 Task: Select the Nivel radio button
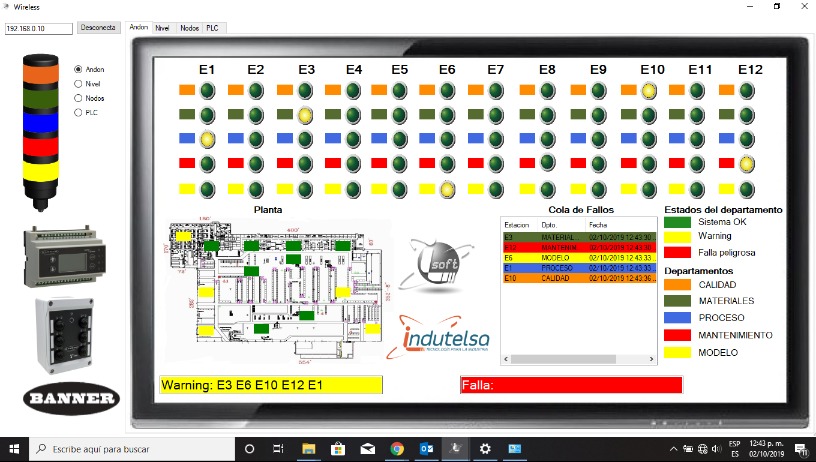[x=79, y=84]
